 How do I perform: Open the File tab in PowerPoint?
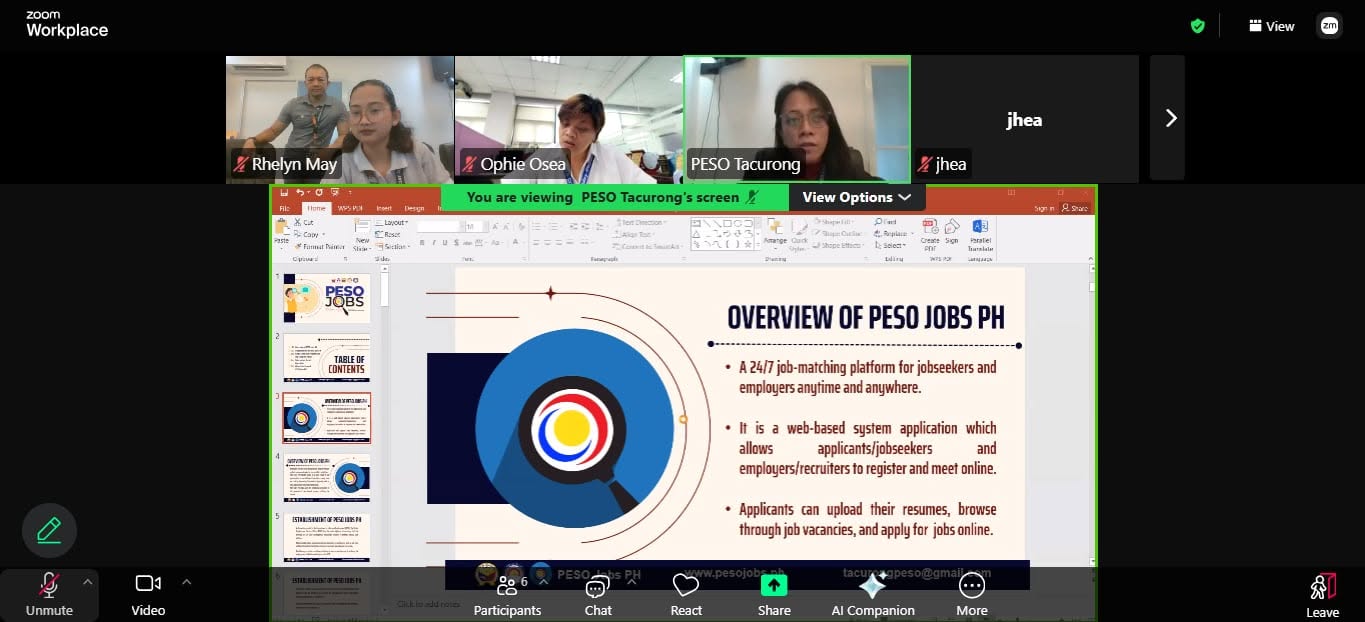(284, 208)
